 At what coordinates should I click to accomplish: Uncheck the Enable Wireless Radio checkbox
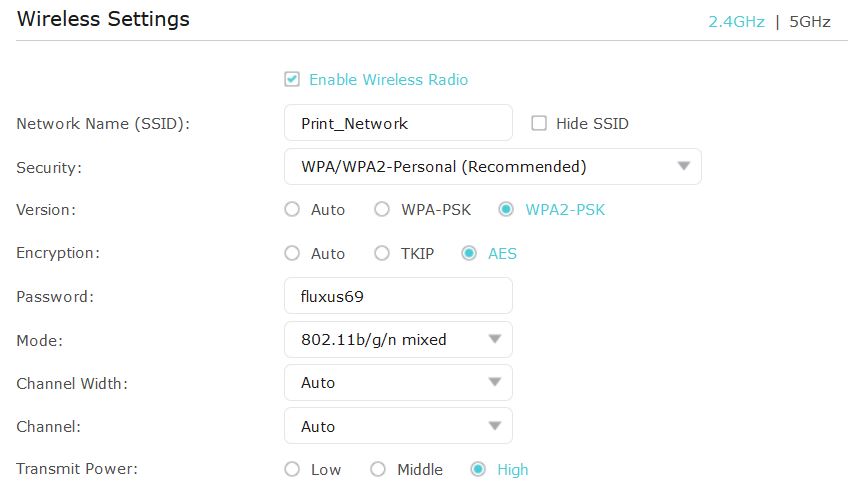coord(292,79)
